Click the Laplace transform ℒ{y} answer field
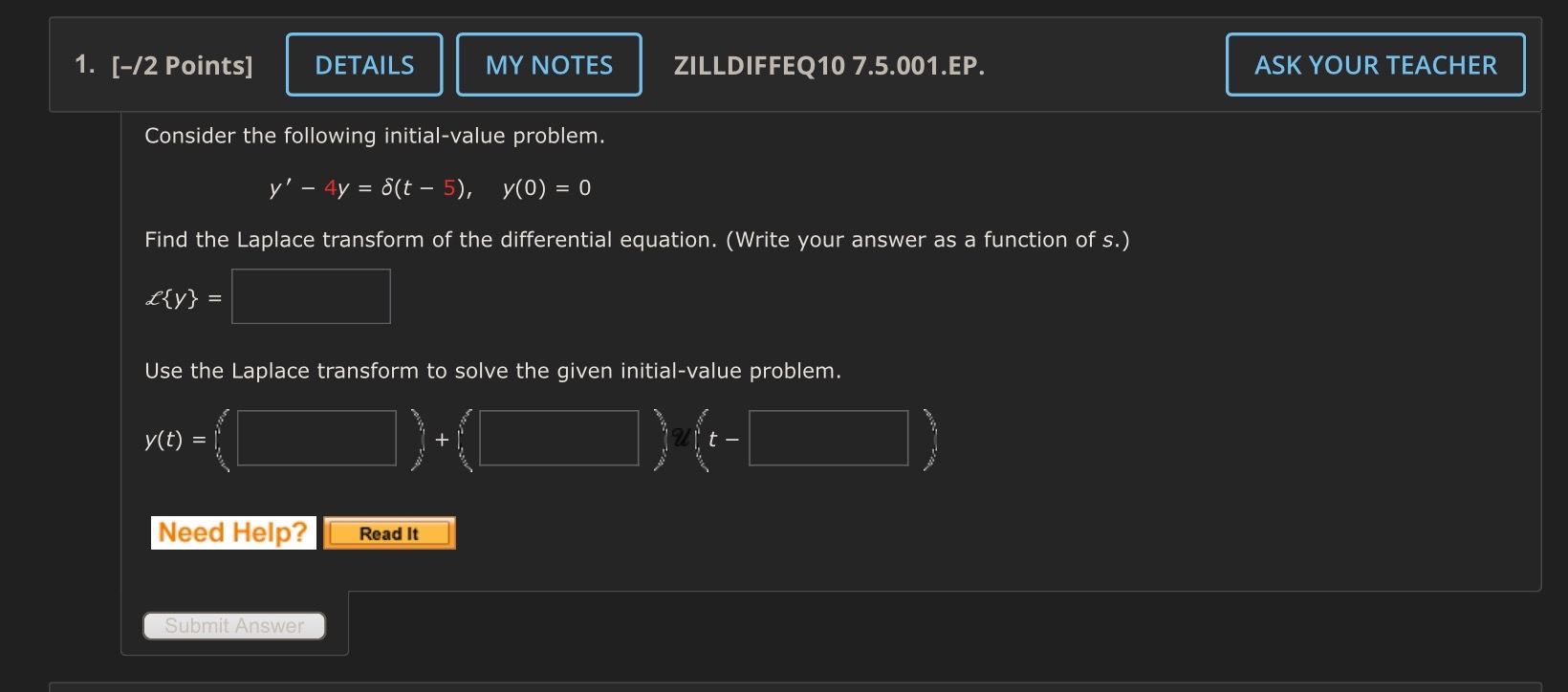Image resolution: width=1568 pixels, height=692 pixels. tap(311, 296)
